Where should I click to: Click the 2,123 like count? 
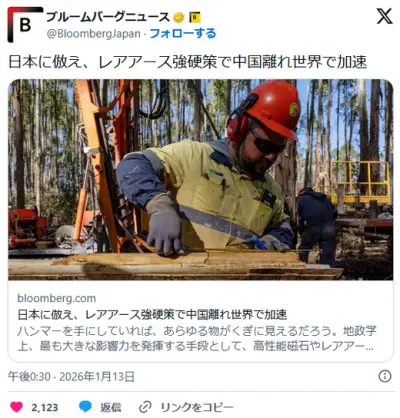point(45,407)
